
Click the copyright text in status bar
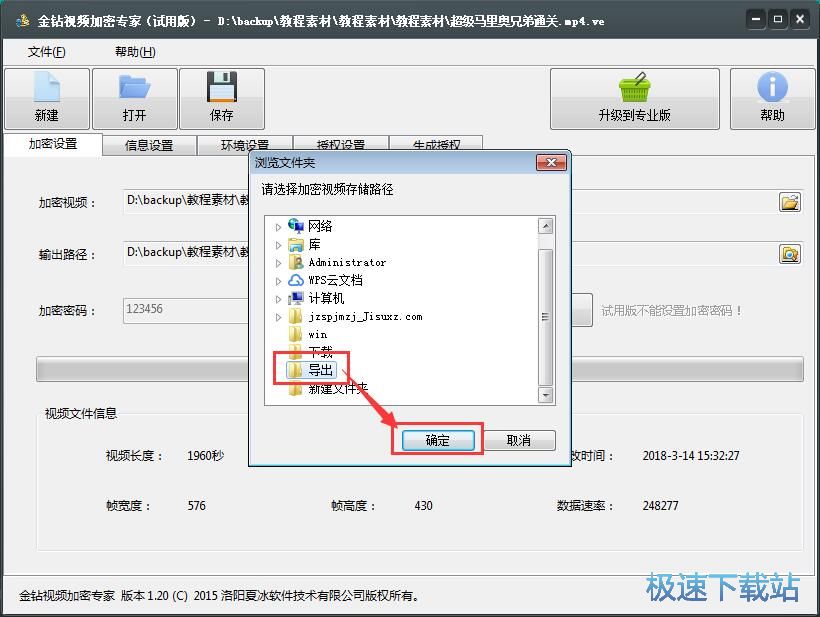(220, 596)
